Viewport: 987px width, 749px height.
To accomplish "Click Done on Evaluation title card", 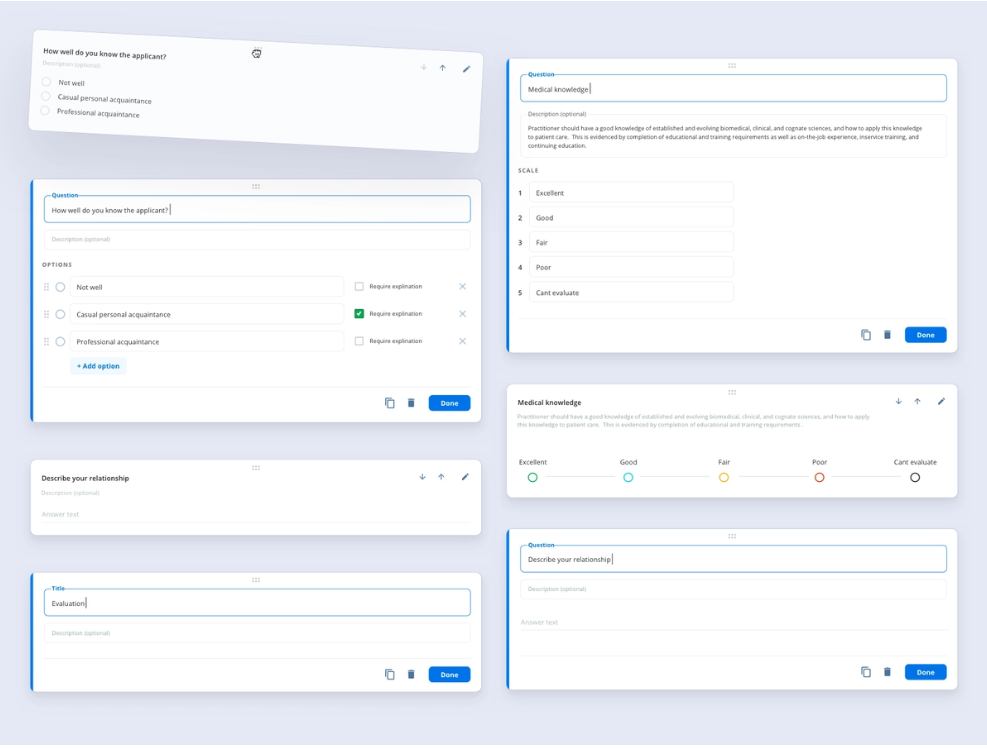I will 449,674.
